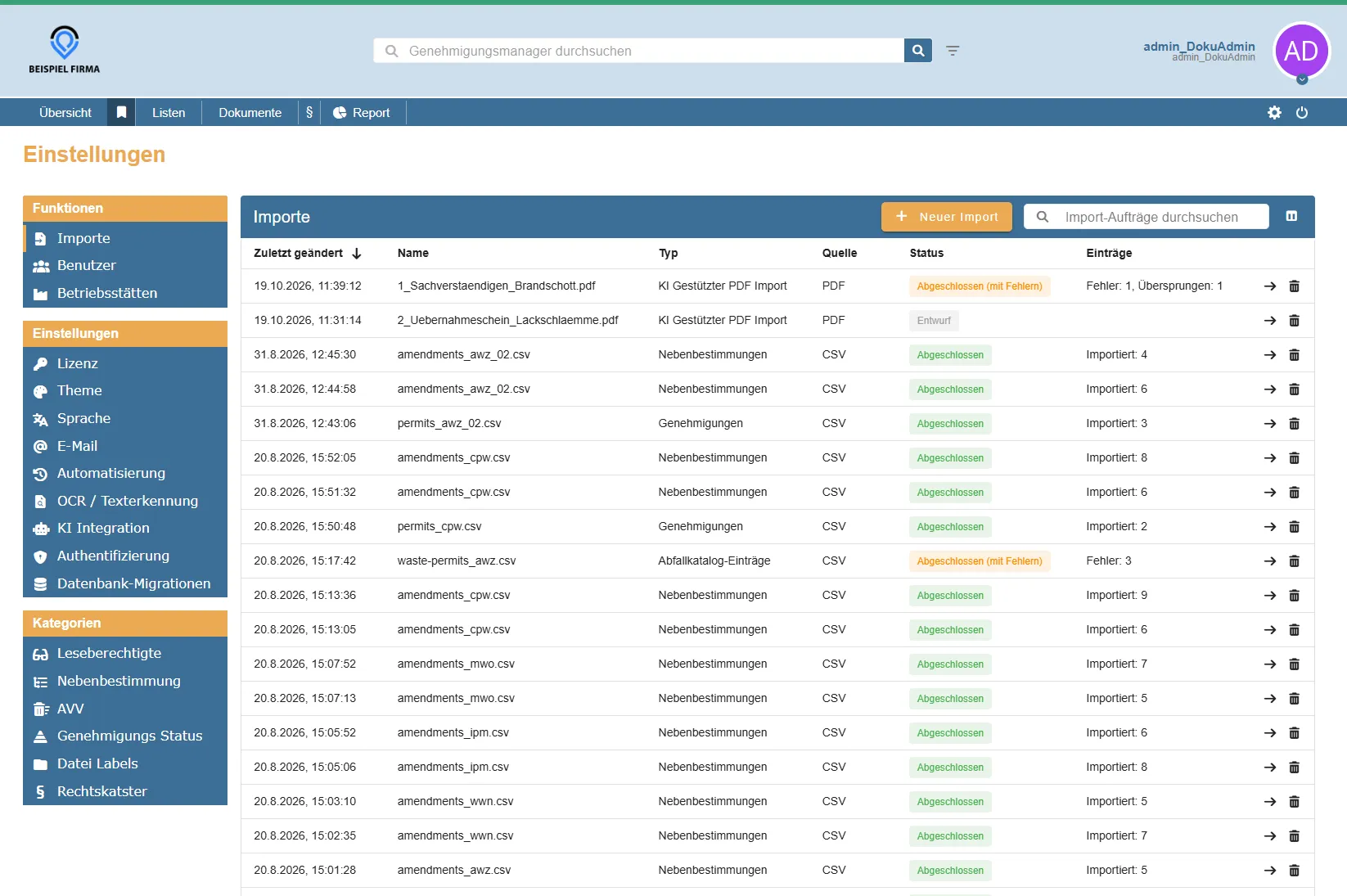Image resolution: width=1347 pixels, height=896 pixels.
Task: Open details arrow for permits_cpw.csv row
Action: click(1269, 527)
